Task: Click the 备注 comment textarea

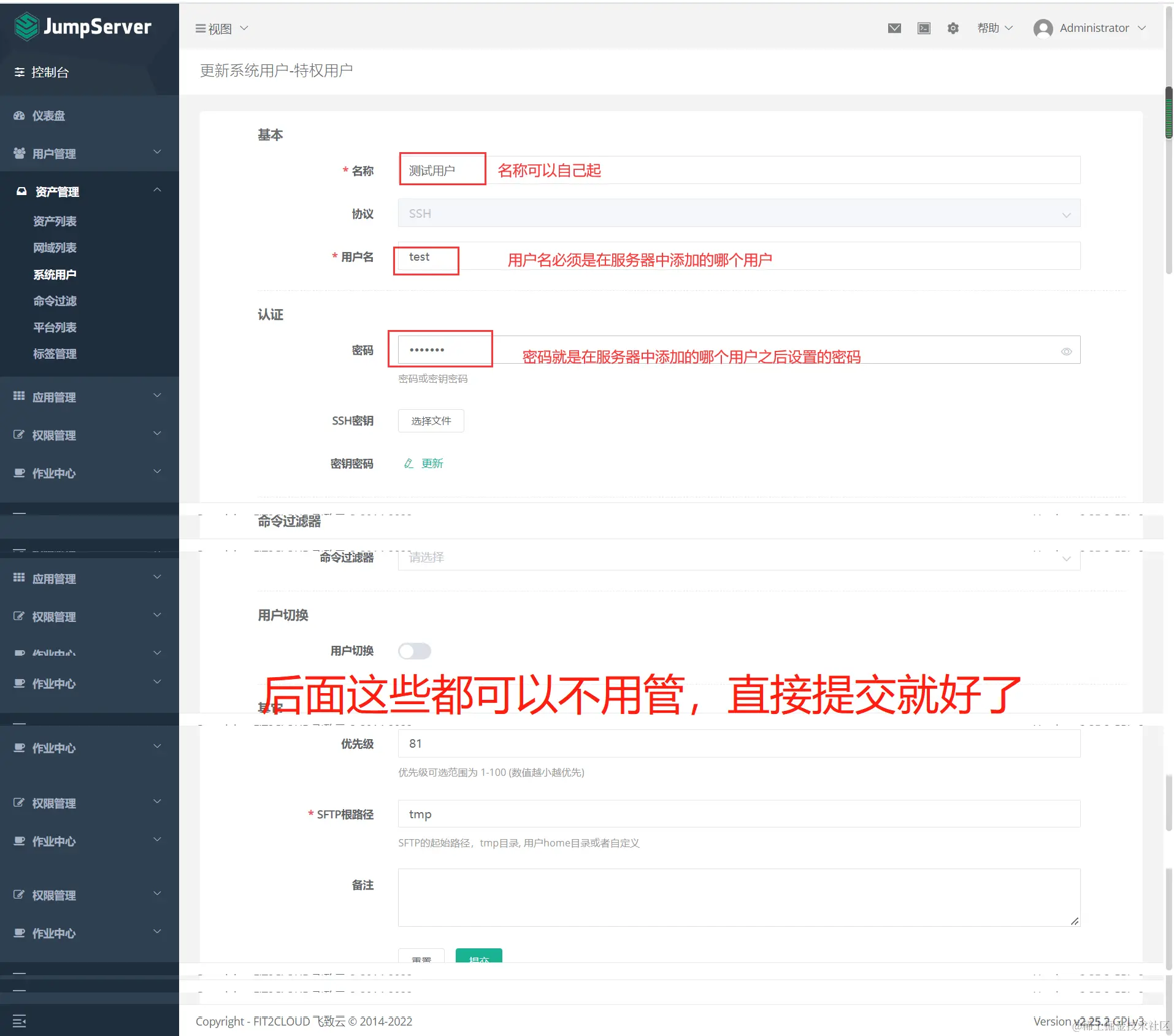Action: click(739, 897)
